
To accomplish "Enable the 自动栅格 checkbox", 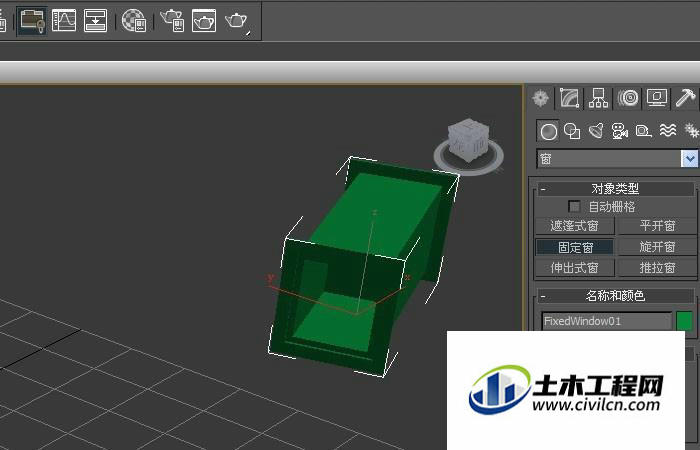I will coord(574,207).
